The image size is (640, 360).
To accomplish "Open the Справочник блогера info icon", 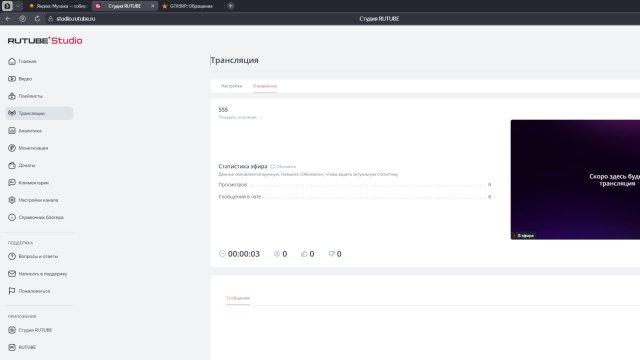I will pyautogui.click(x=12, y=217).
